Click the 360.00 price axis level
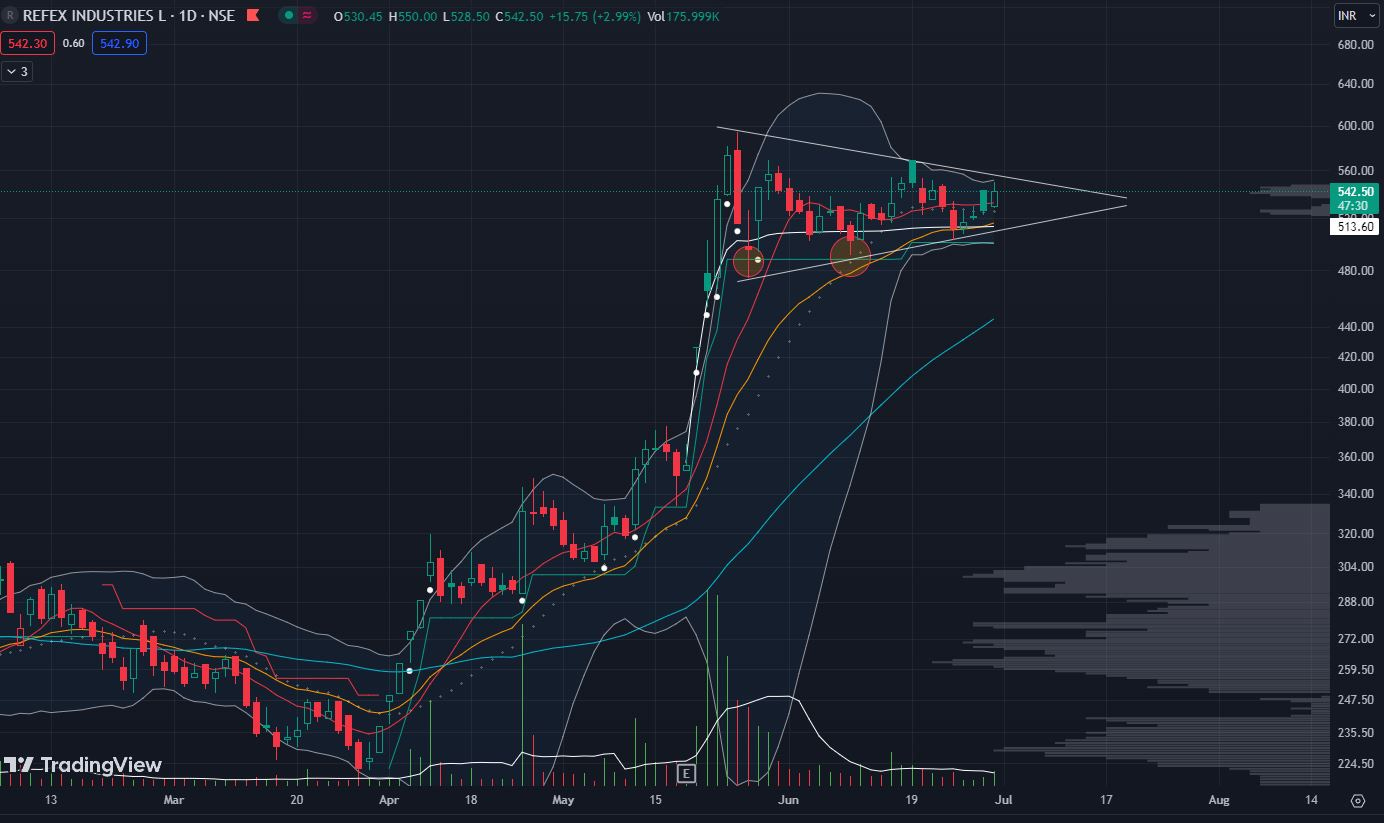Viewport: 1384px width, 823px height. (1357, 457)
